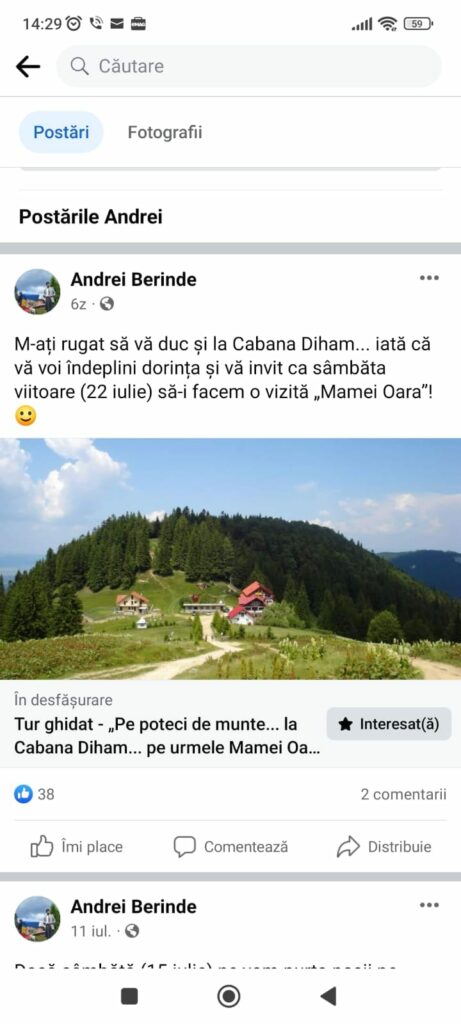Open the 2 comentarii link
This screenshot has width=461, height=1024.
(404, 794)
